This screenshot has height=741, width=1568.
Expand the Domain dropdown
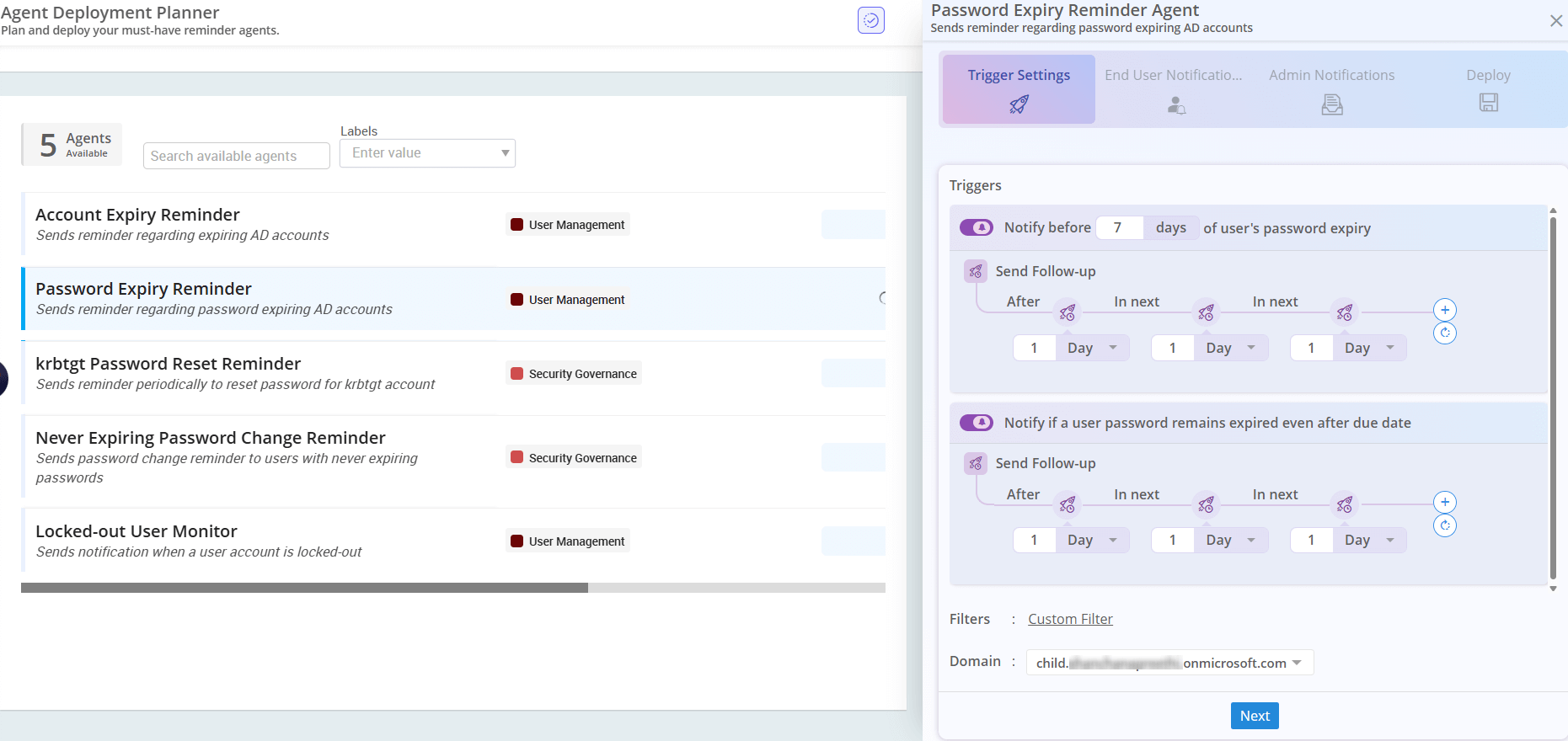pyautogui.click(x=1169, y=663)
